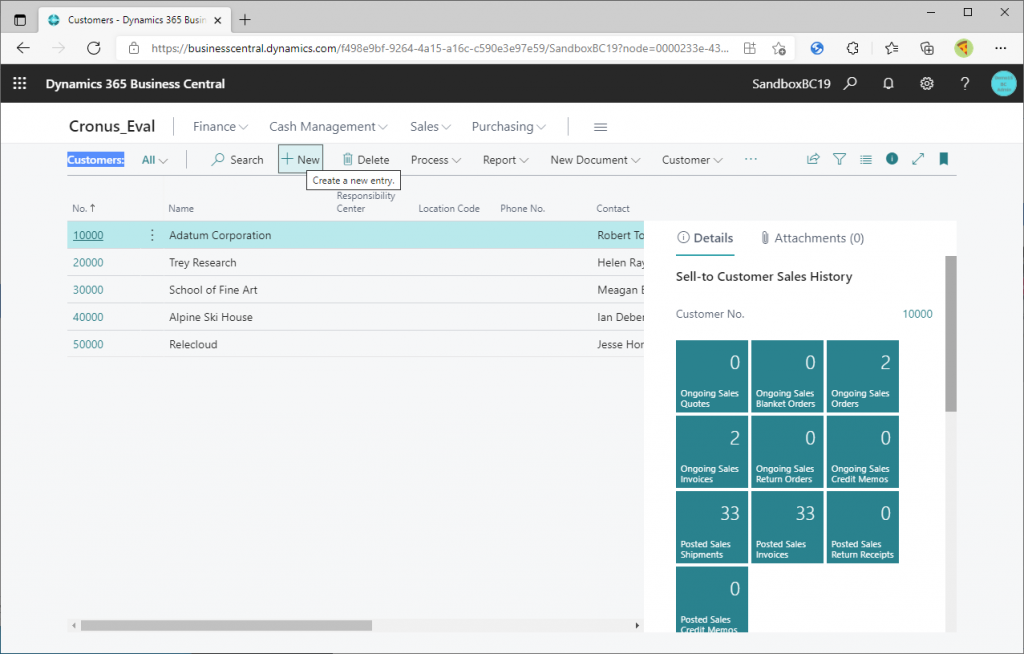Open the Ongoing Sales Return Orders tile
This screenshot has width=1024, height=654.
[x=787, y=451]
